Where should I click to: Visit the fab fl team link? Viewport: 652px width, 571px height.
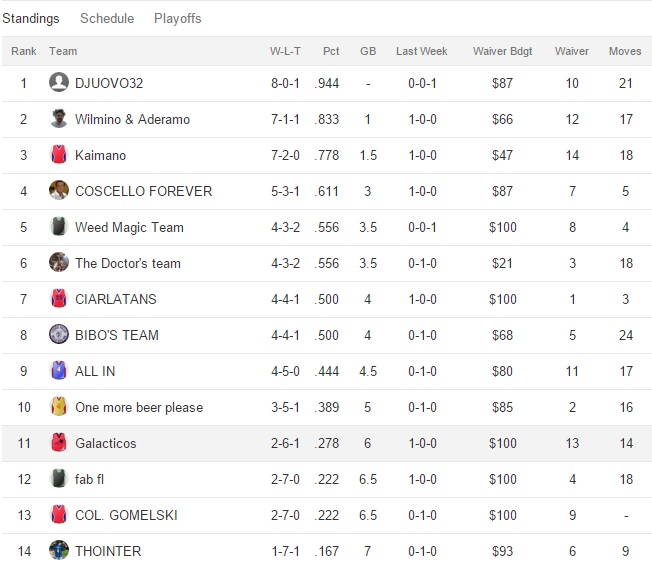[x=89, y=479]
